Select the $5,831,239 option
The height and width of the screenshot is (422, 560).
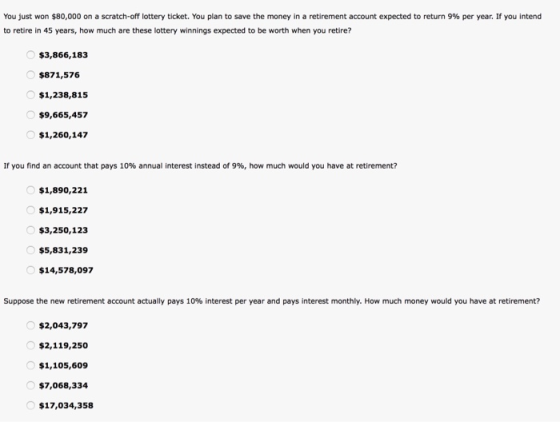pyautogui.click(x=31, y=250)
